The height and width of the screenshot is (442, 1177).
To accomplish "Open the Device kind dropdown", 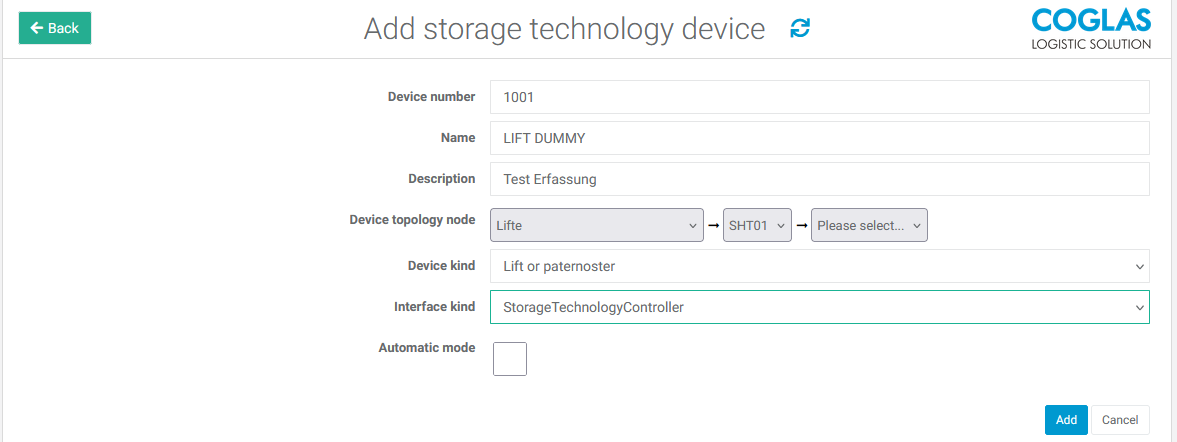I will point(819,266).
